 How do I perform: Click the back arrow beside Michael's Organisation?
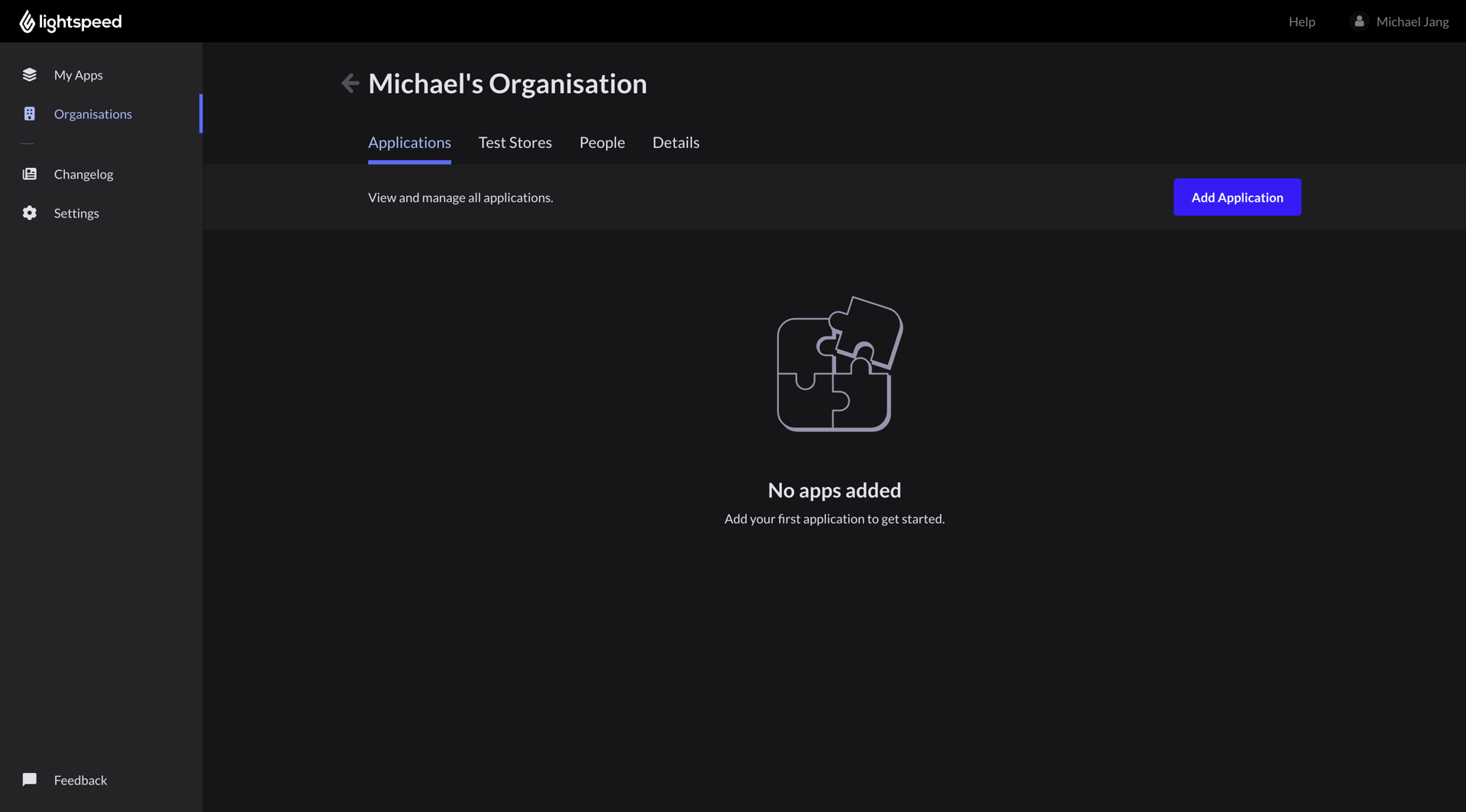click(x=350, y=82)
